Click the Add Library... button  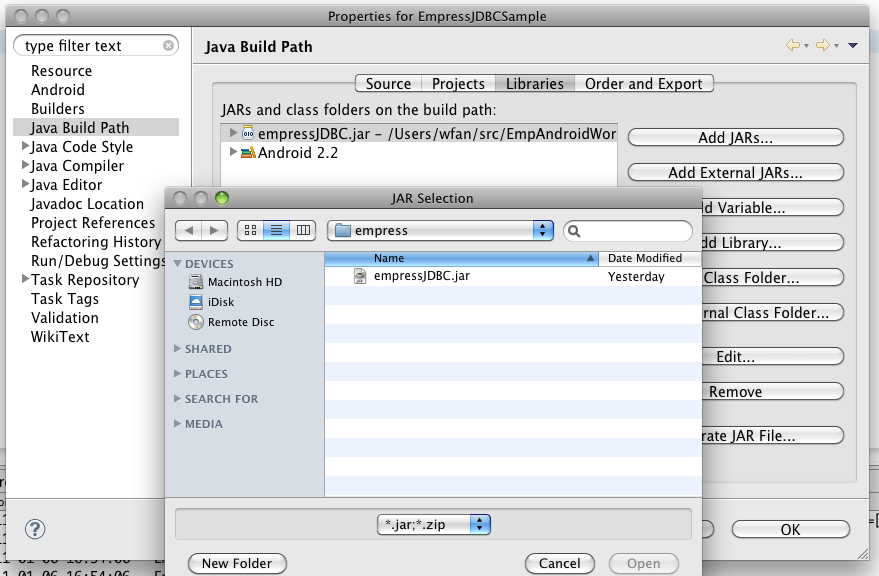tap(772, 242)
